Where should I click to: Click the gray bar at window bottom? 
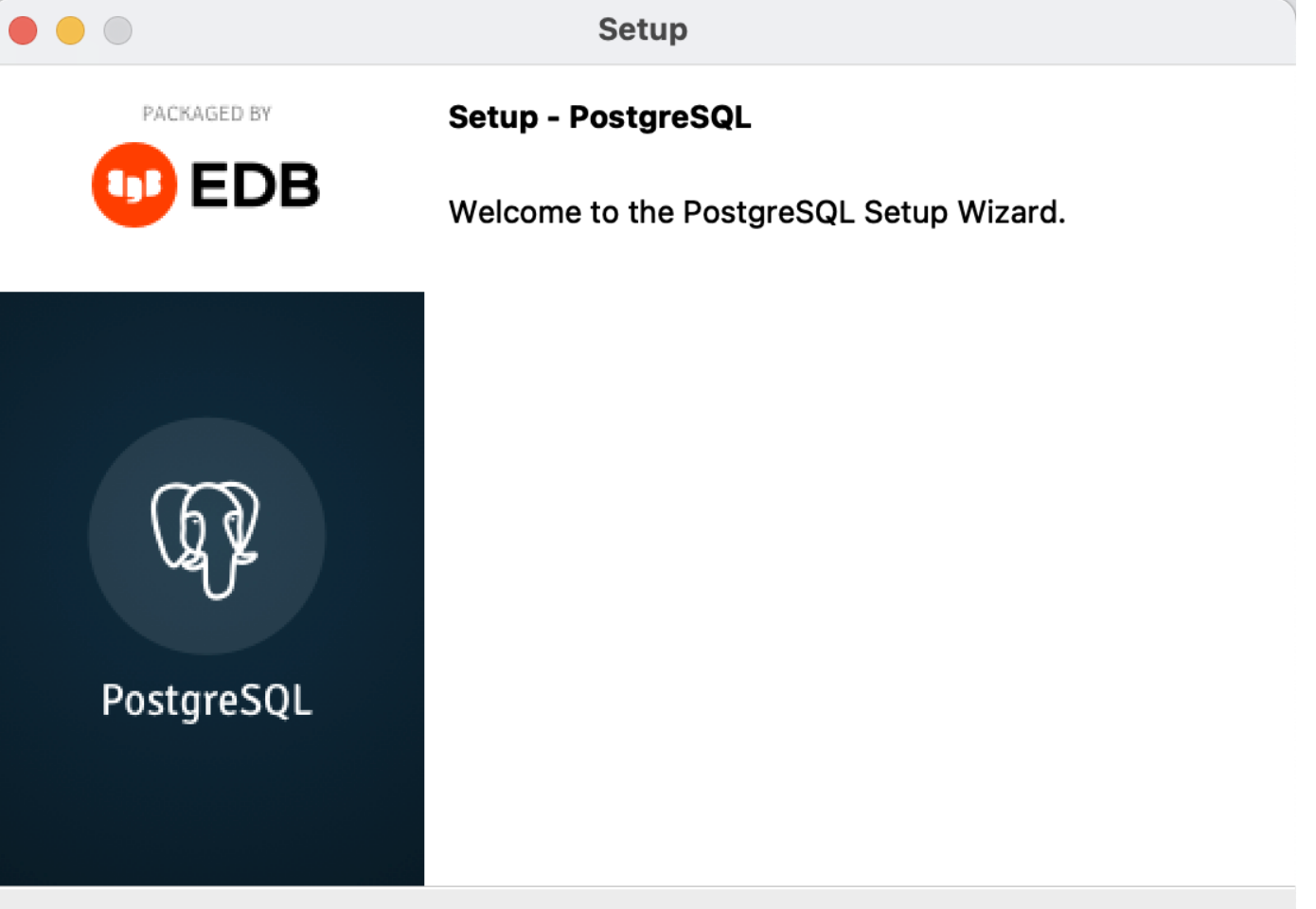pos(648,899)
